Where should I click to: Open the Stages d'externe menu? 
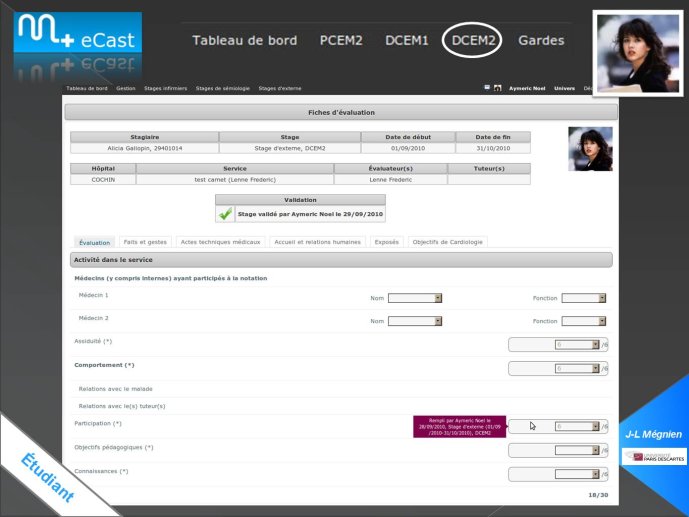point(280,88)
